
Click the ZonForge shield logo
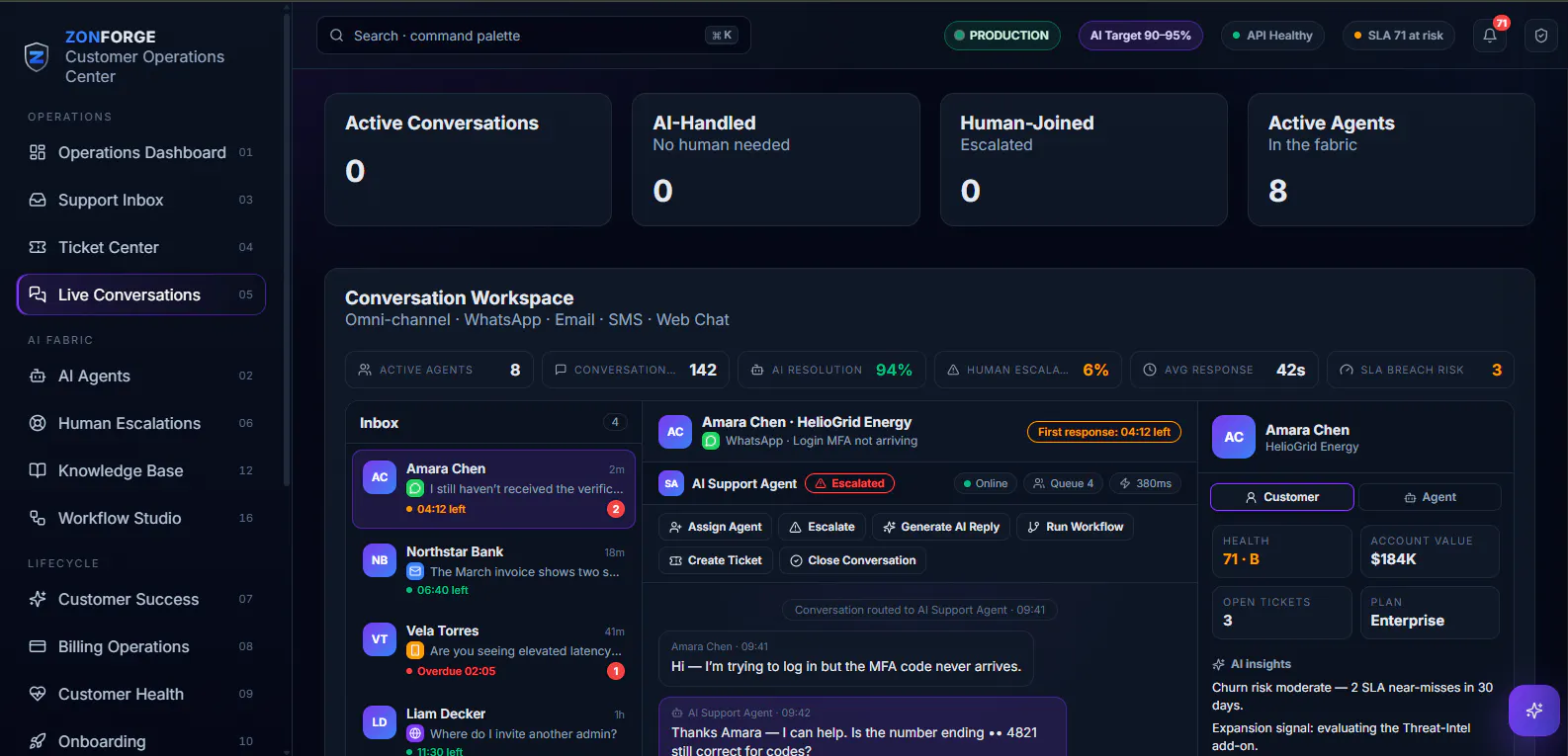click(x=37, y=57)
